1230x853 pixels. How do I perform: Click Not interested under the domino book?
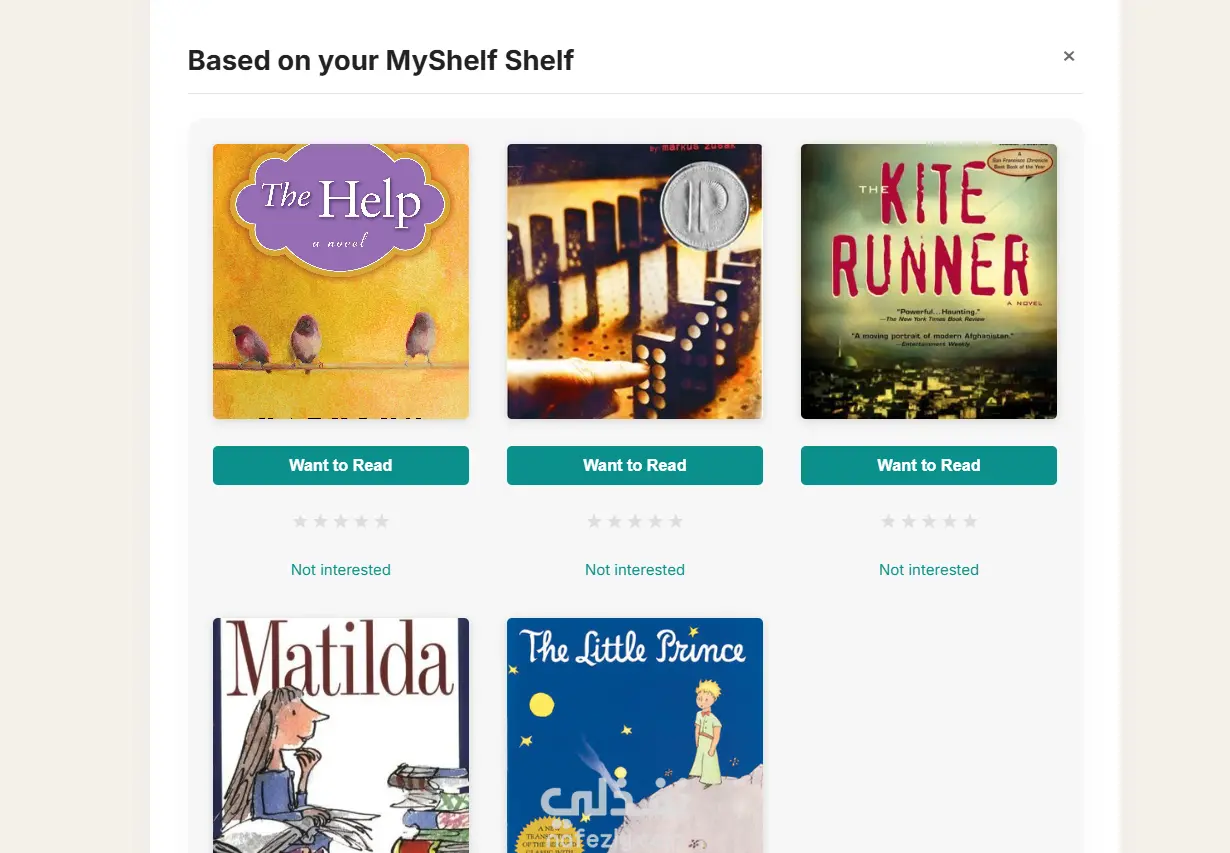tap(634, 570)
